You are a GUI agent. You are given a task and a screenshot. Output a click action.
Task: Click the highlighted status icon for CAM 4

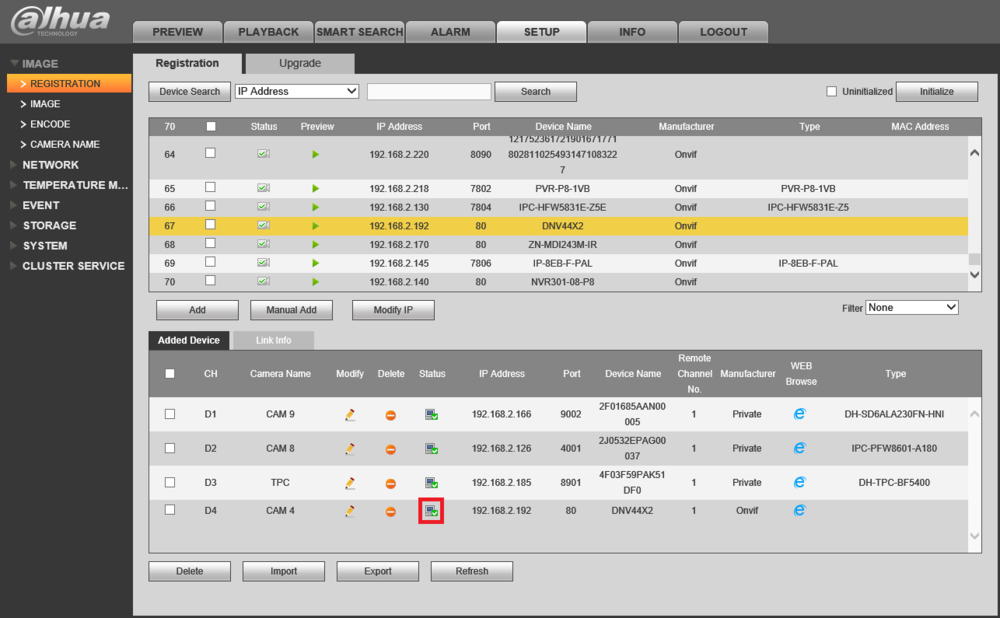pyautogui.click(x=431, y=511)
